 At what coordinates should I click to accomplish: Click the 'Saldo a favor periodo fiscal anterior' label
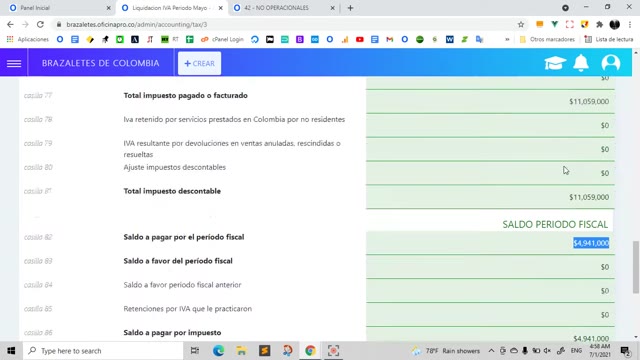pyautogui.click(x=182, y=285)
